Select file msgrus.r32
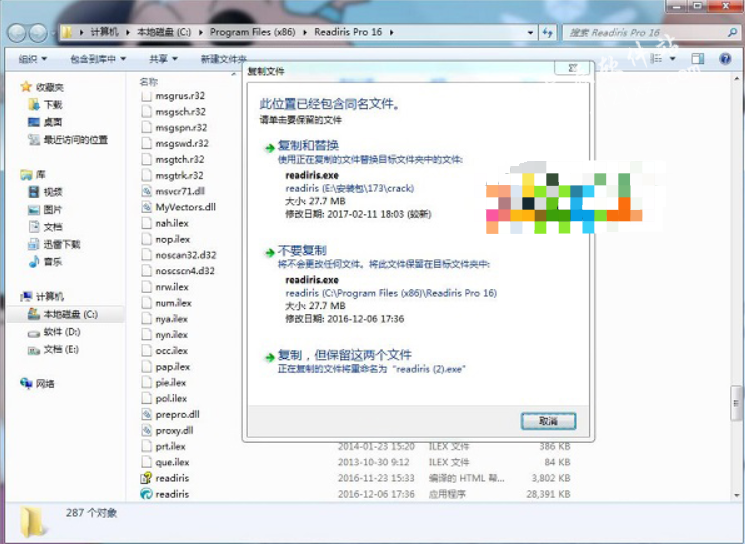The image size is (745, 544). click(x=180, y=95)
